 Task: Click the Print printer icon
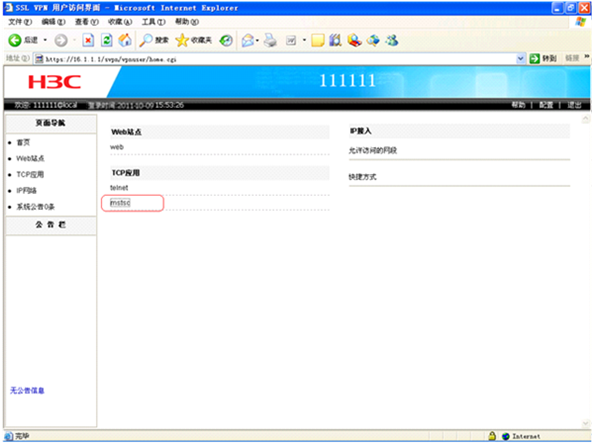tap(270, 40)
